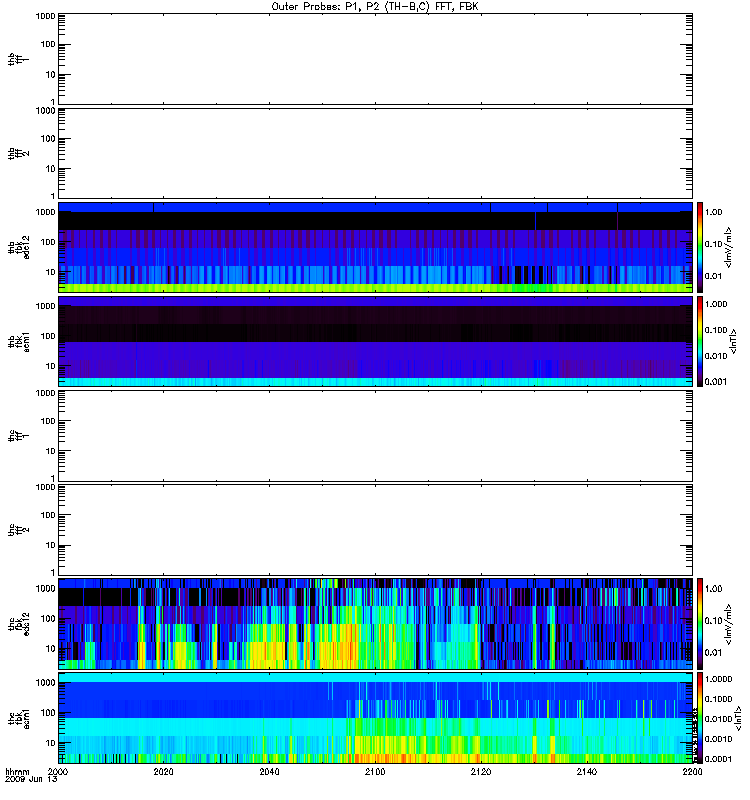Image resolution: width=750 pixels, height=800 pixels.
Task: Click "1.0000" on the thc scm1 color bar
Action: pyautogui.click(x=718, y=679)
